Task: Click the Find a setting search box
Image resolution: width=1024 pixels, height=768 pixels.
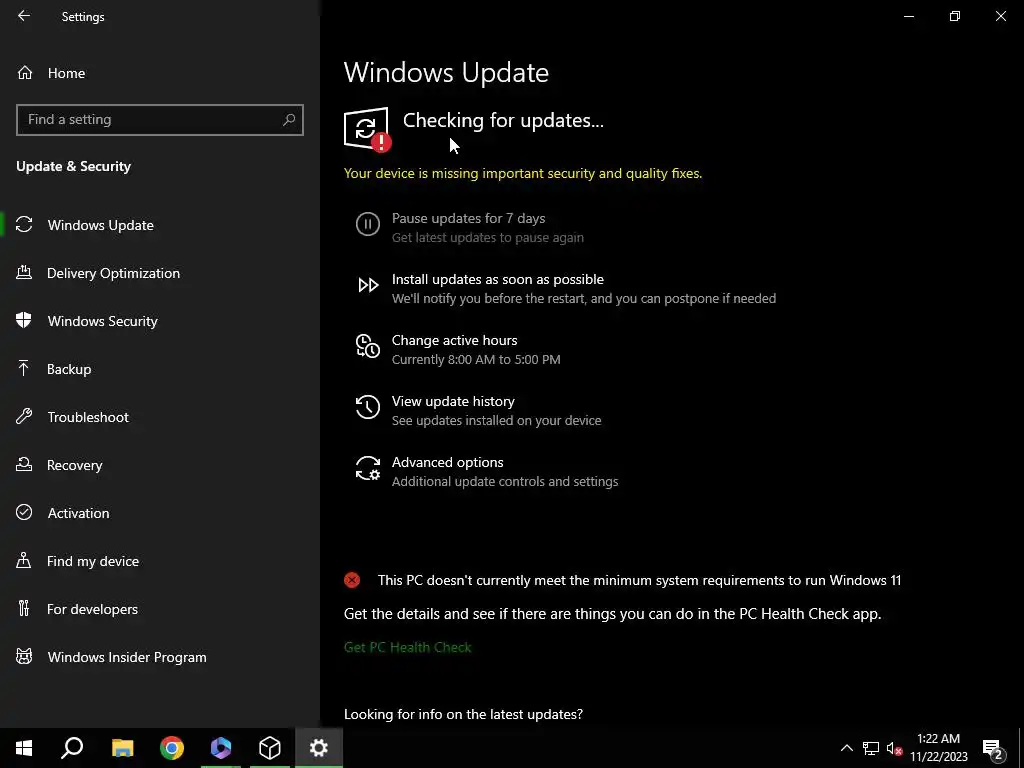Action: point(159,120)
